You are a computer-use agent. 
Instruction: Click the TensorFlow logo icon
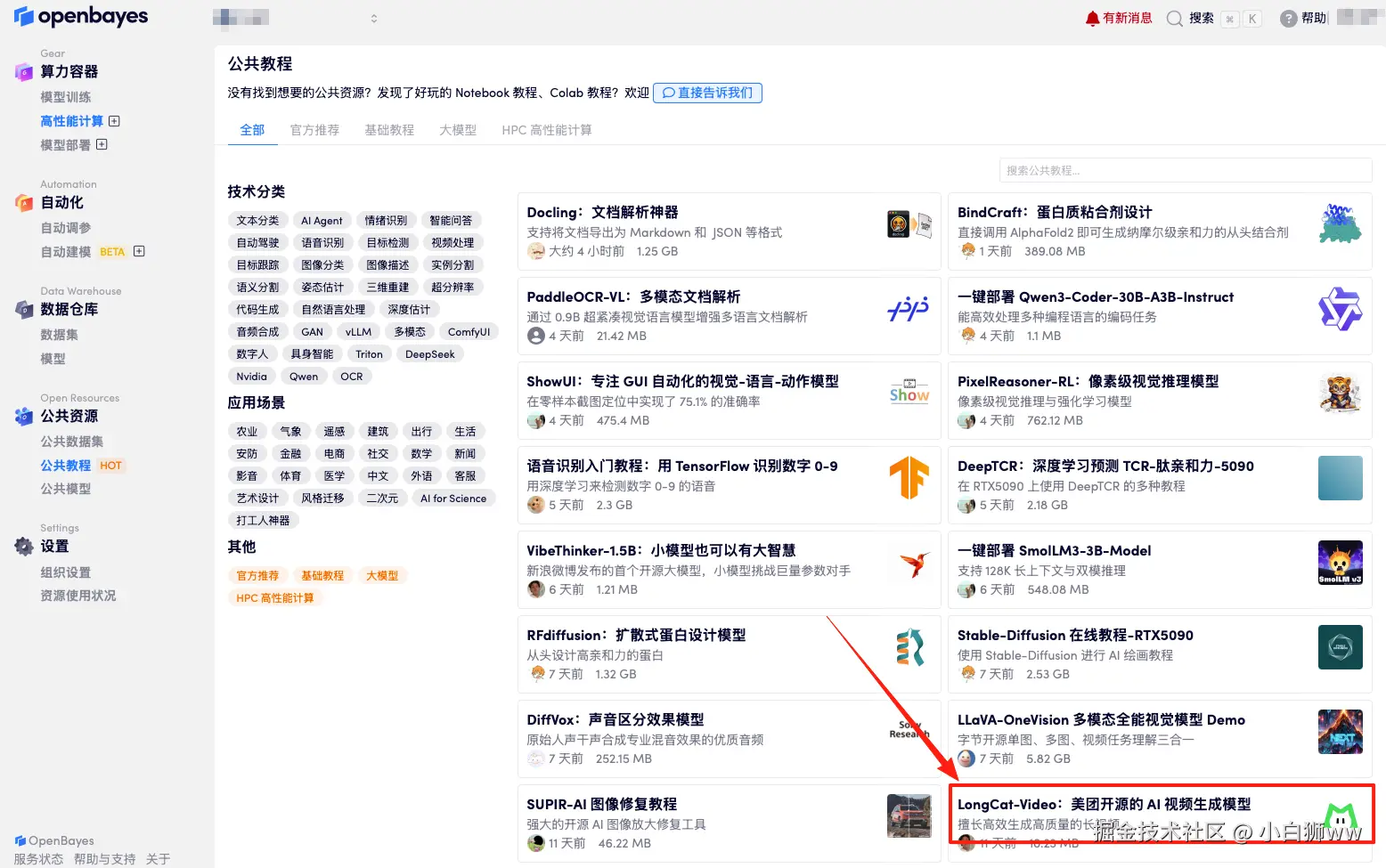click(x=909, y=477)
